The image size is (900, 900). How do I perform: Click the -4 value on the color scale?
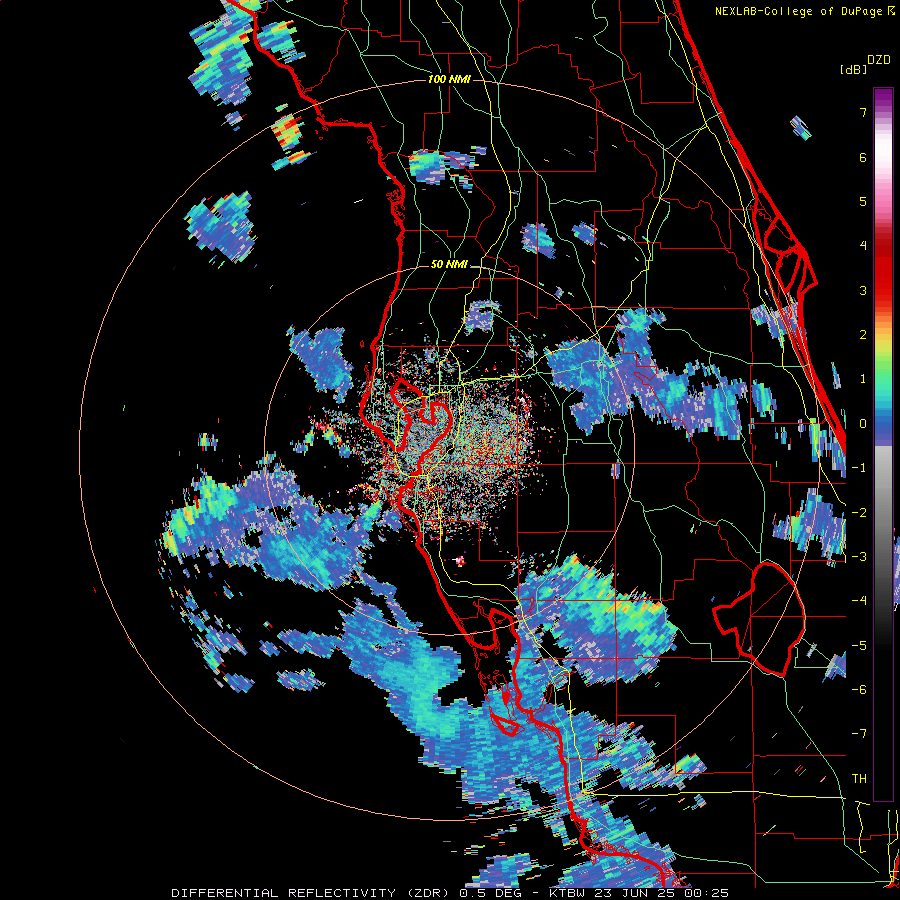pos(859,601)
